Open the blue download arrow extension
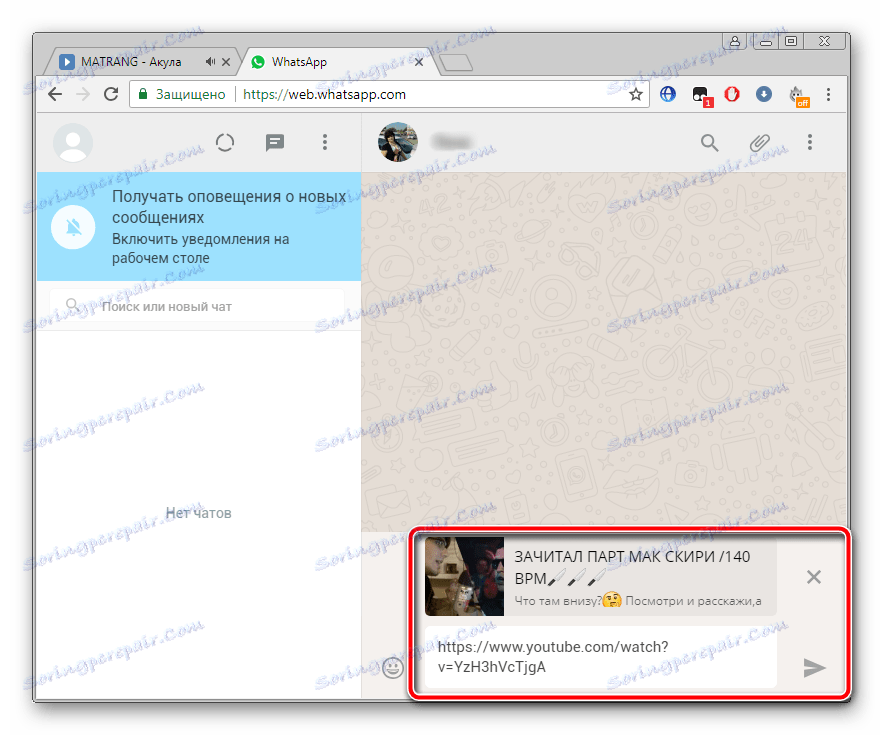Image resolution: width=883 pixels, height=735 pixels. (x=764, y=94)
